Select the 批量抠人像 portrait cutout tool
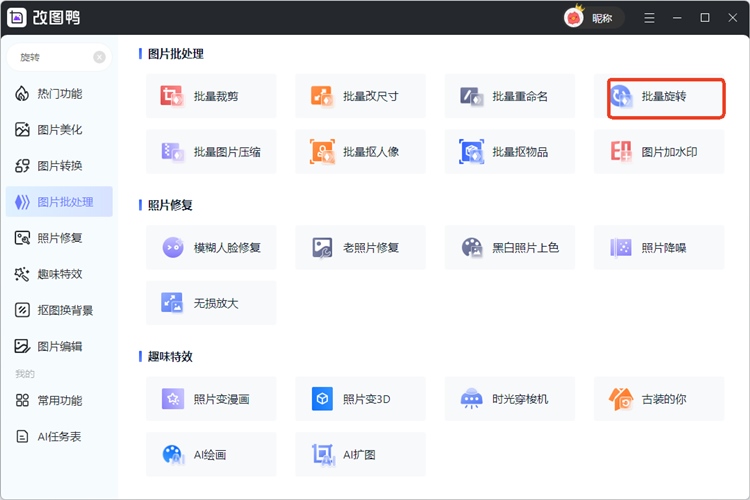 point(360,152)
